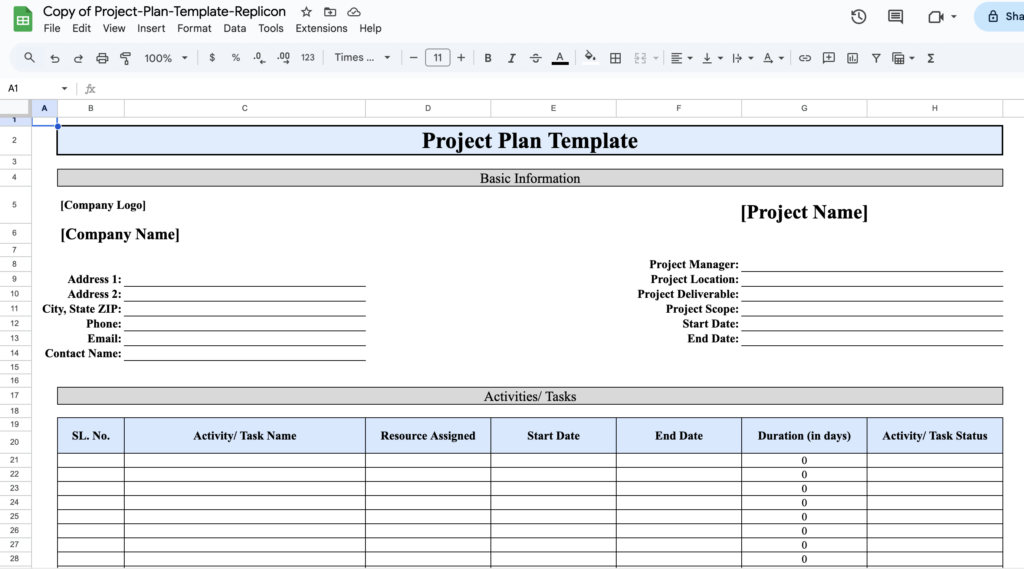
Task: Insert a comment from the toolbar
Action: click(x=829, y=58)
